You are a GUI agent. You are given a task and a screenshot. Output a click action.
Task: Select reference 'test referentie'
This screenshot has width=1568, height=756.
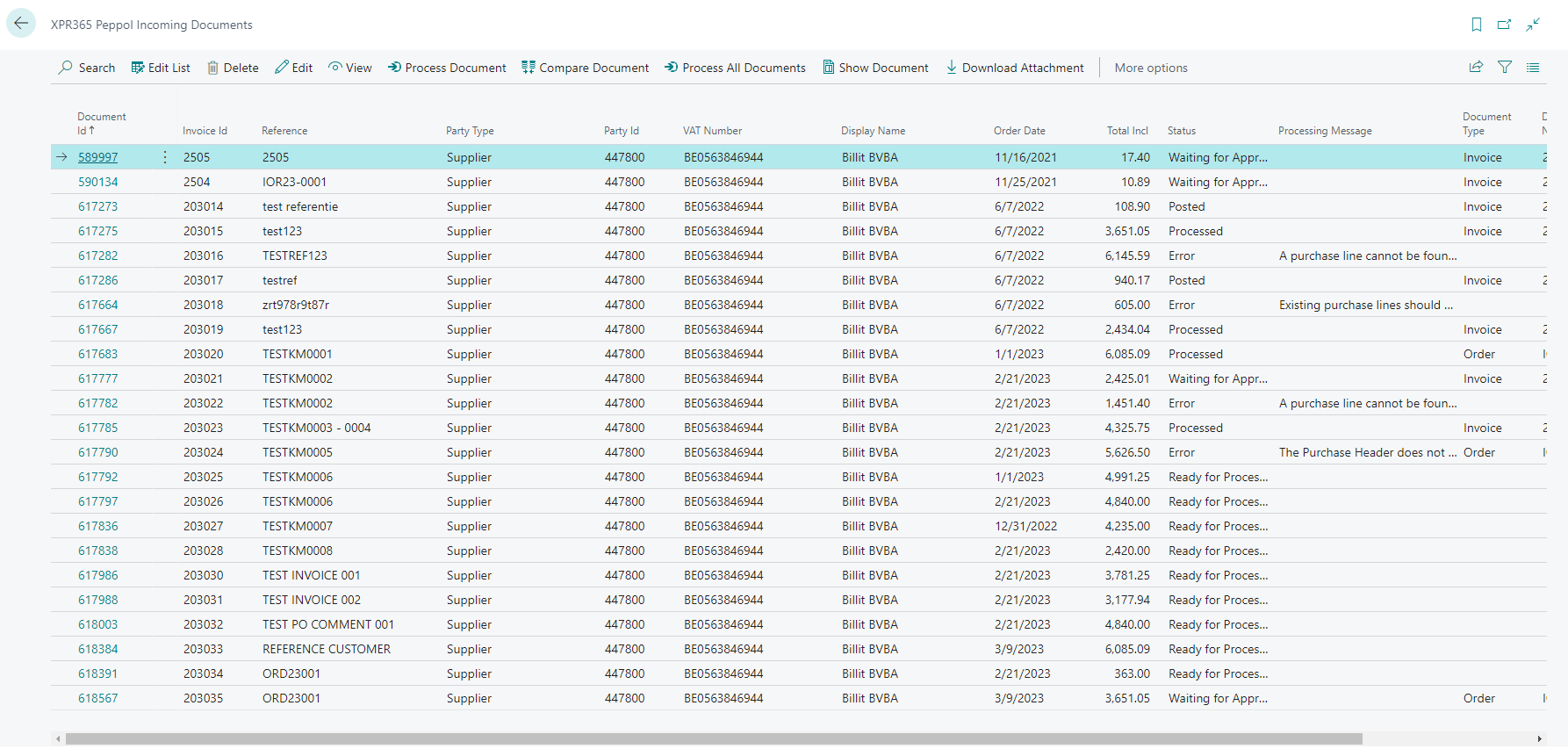[300, 206]
